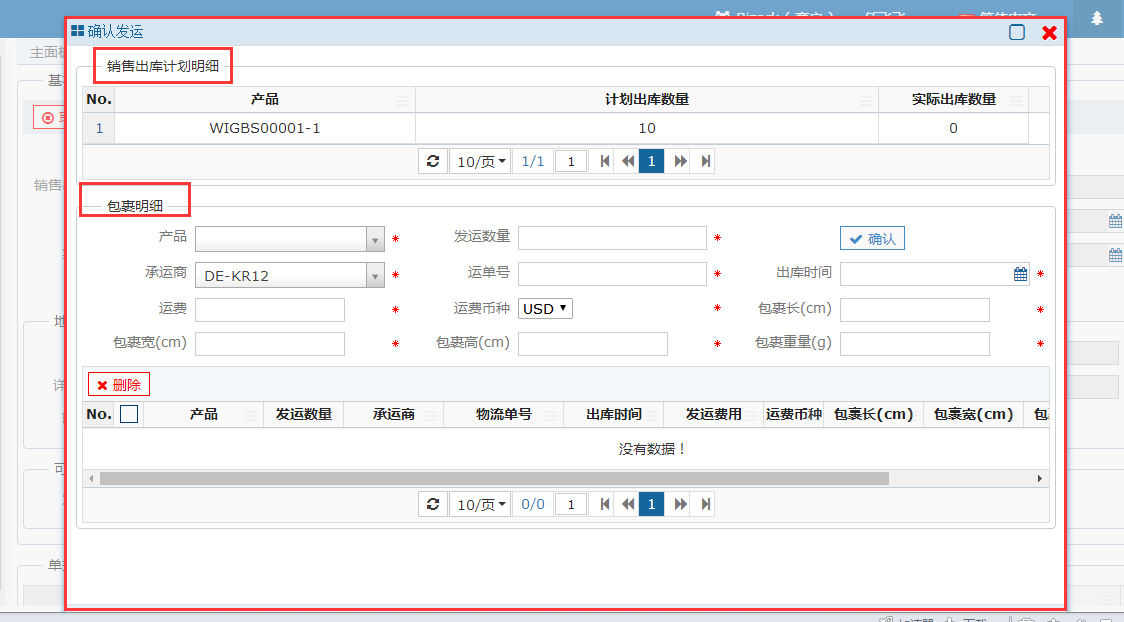Open the 运费币种 USD currency dropdown
This screenshot has width=1124, height=622.
(546, 309)
